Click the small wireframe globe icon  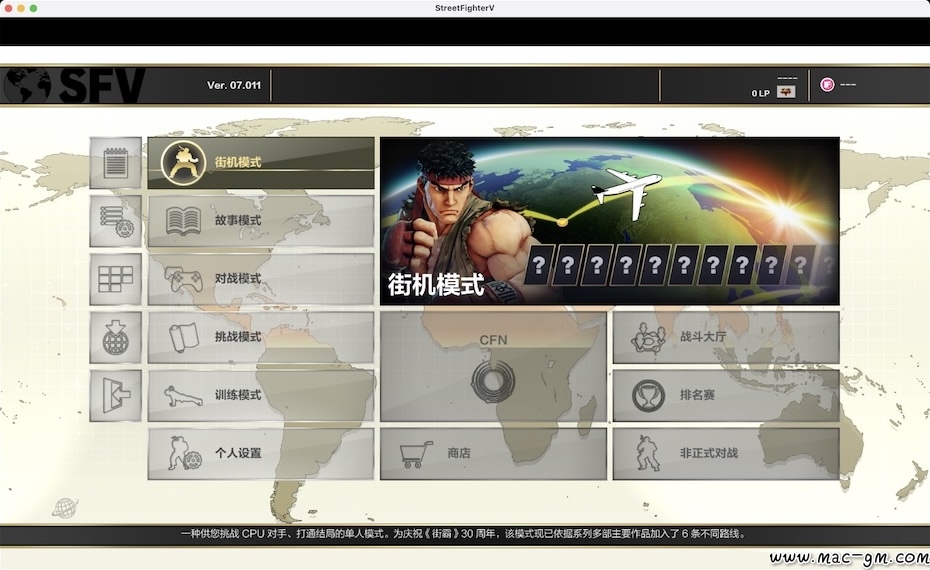tap(65, 508)
